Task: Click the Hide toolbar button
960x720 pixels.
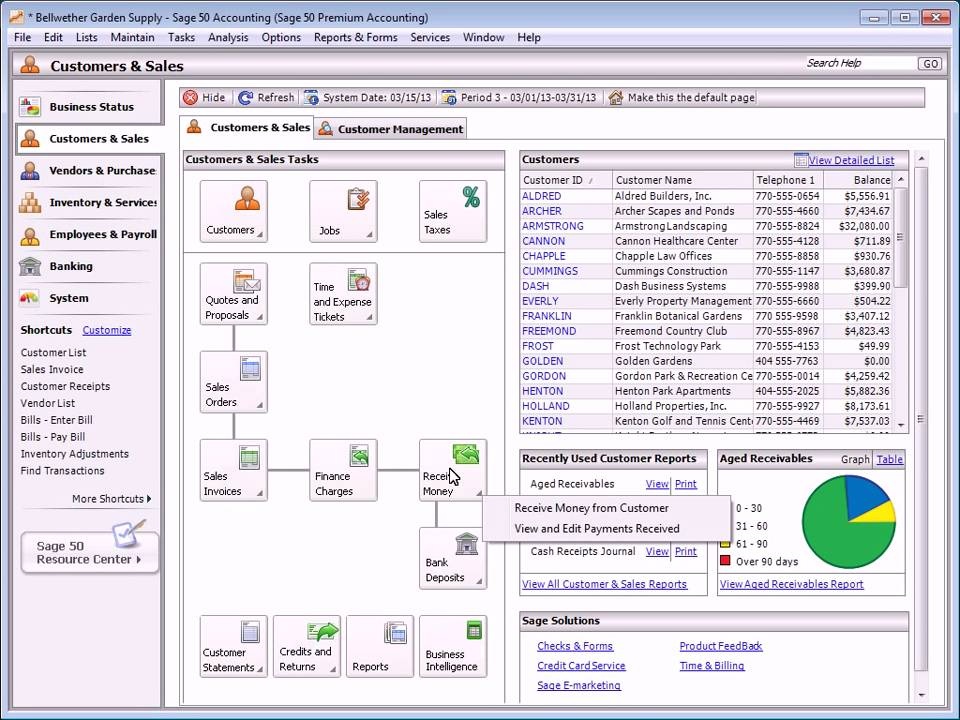Action: (205, 97)
